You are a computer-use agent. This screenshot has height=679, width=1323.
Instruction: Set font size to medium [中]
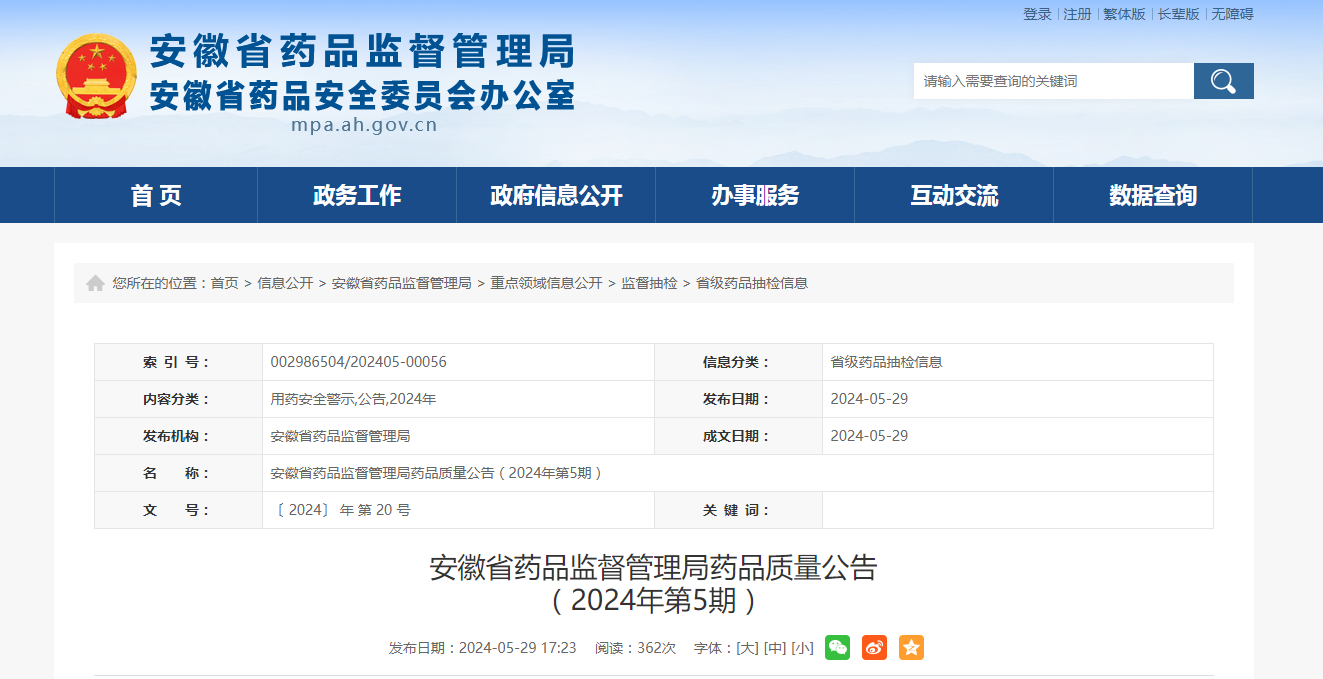[x=774, y=648]
